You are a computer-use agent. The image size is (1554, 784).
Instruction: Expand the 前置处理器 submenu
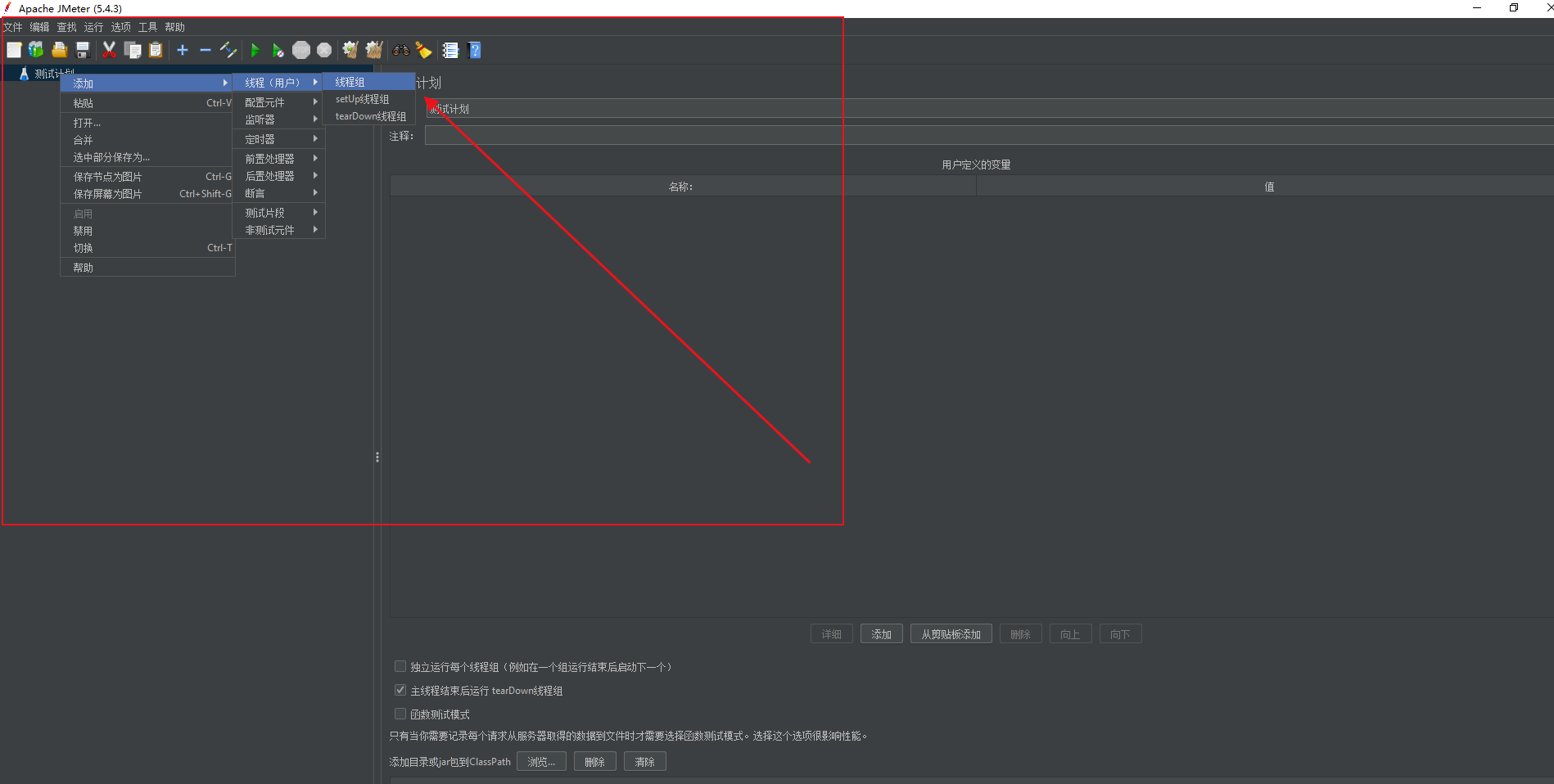(x=279, y=159)
